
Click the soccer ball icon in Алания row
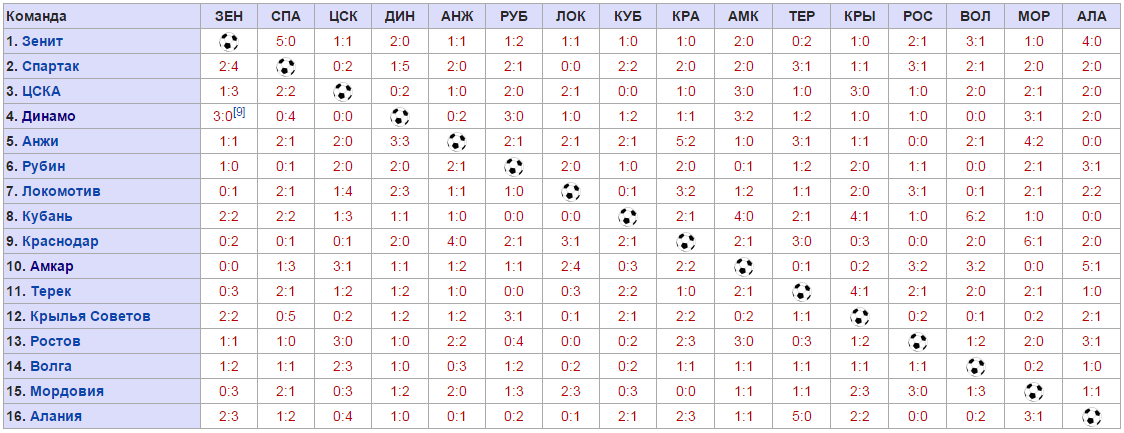(1090, 417)
